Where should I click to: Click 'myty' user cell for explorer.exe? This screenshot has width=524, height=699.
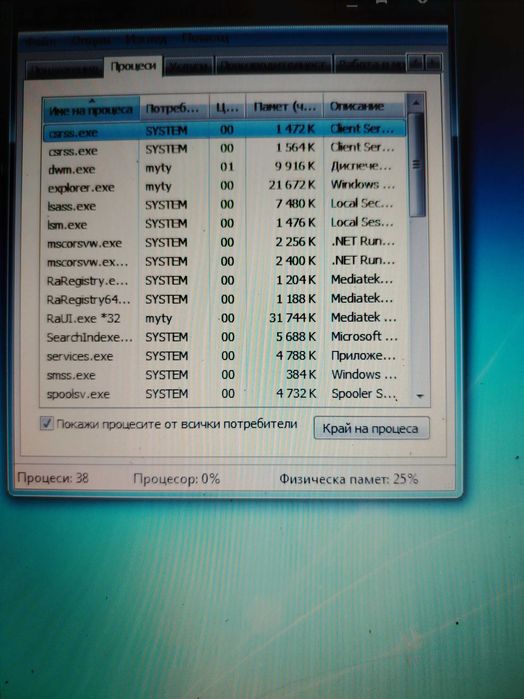[158, 186]
